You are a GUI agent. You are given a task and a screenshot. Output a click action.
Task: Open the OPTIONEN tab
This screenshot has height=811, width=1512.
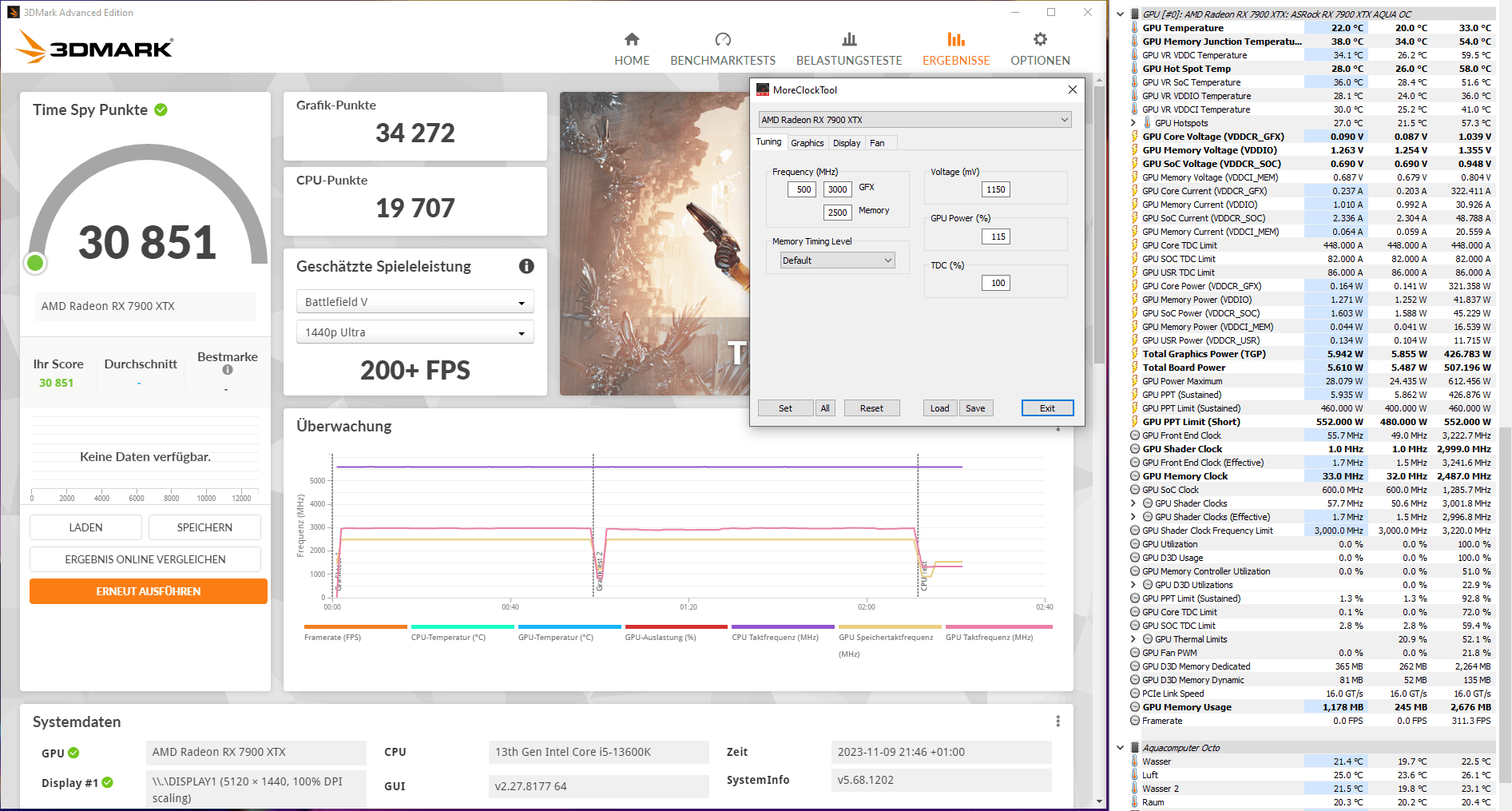click(1040, 61)
